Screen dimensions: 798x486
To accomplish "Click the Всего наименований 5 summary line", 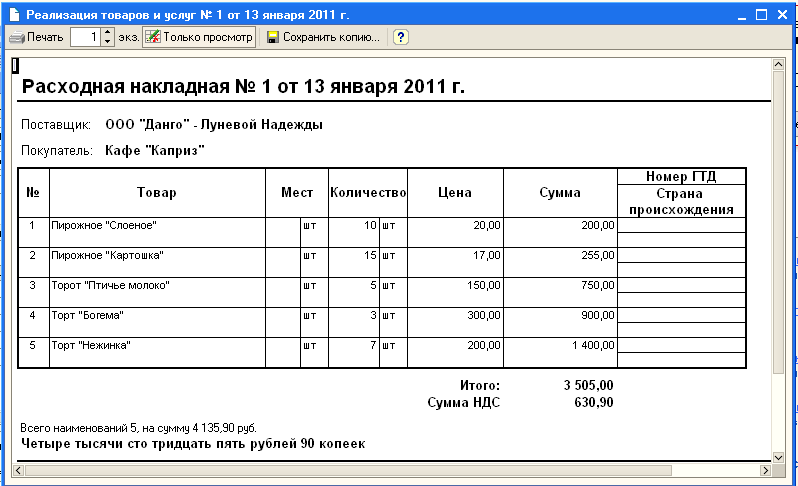I will [x=138, y=428].
